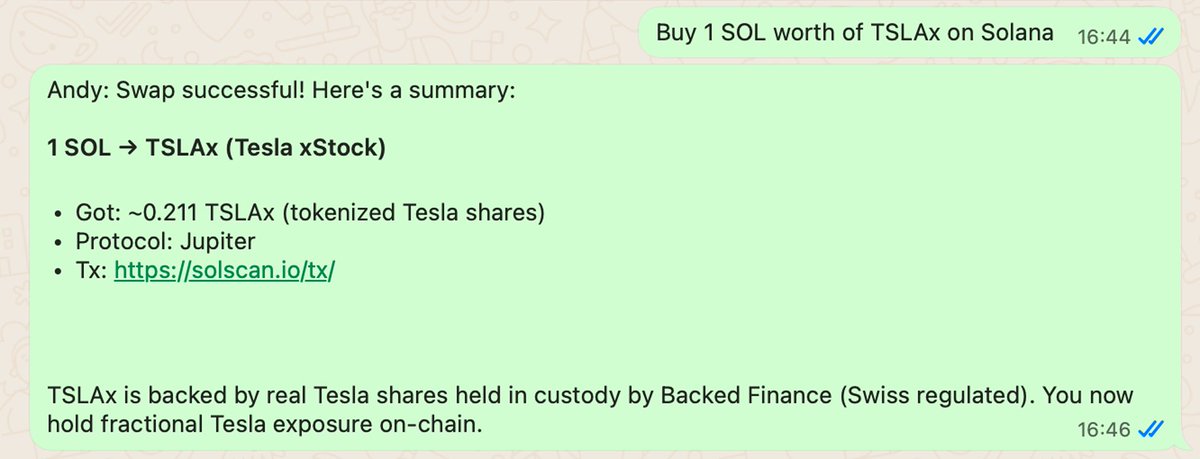Click the word "Solana" in the sent message
This screenshot has height=459, width=1200.
[1018, 33]
